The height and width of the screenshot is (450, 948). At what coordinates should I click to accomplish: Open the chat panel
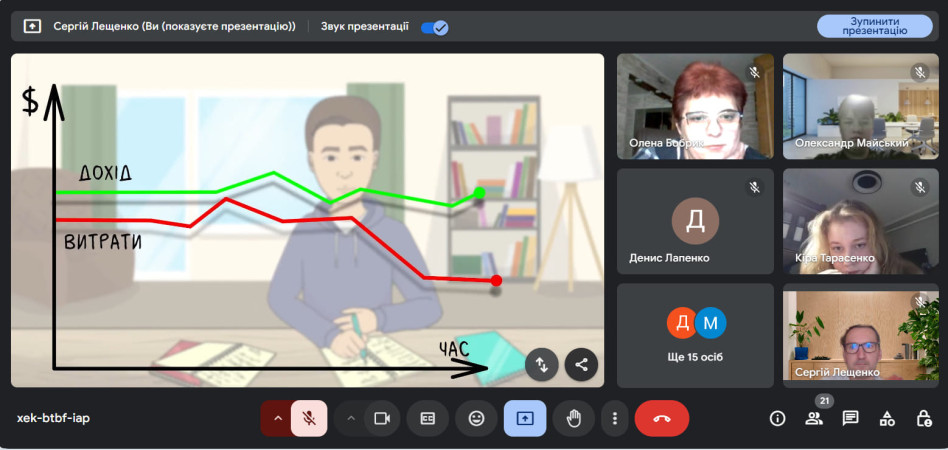point(850,418)
